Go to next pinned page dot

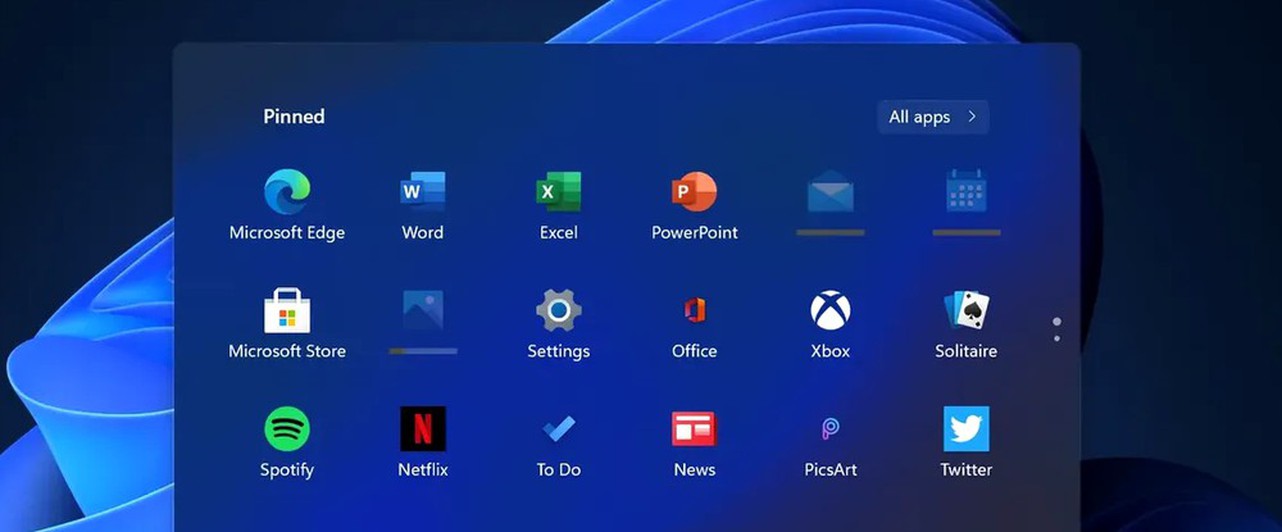[x=1057, y=338]
